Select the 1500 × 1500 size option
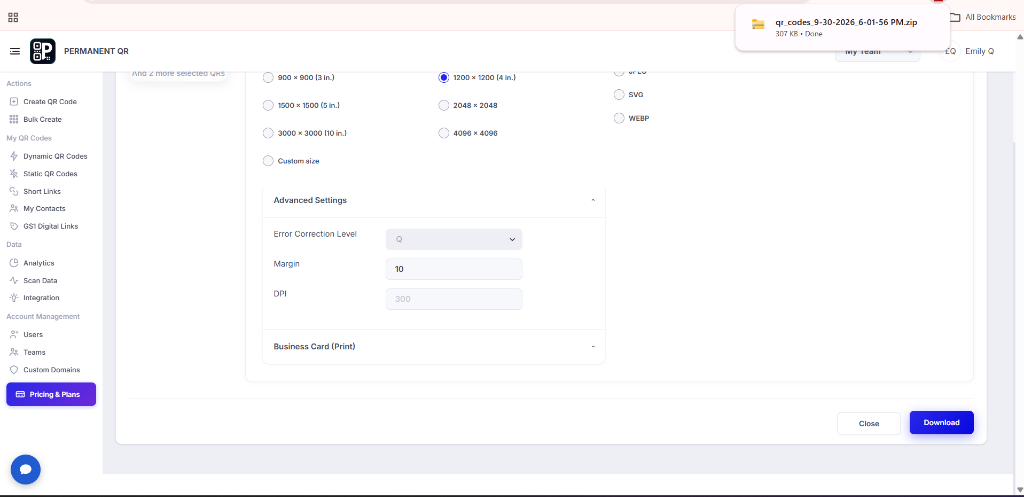1024x497 pixels. tap(268, 105)
